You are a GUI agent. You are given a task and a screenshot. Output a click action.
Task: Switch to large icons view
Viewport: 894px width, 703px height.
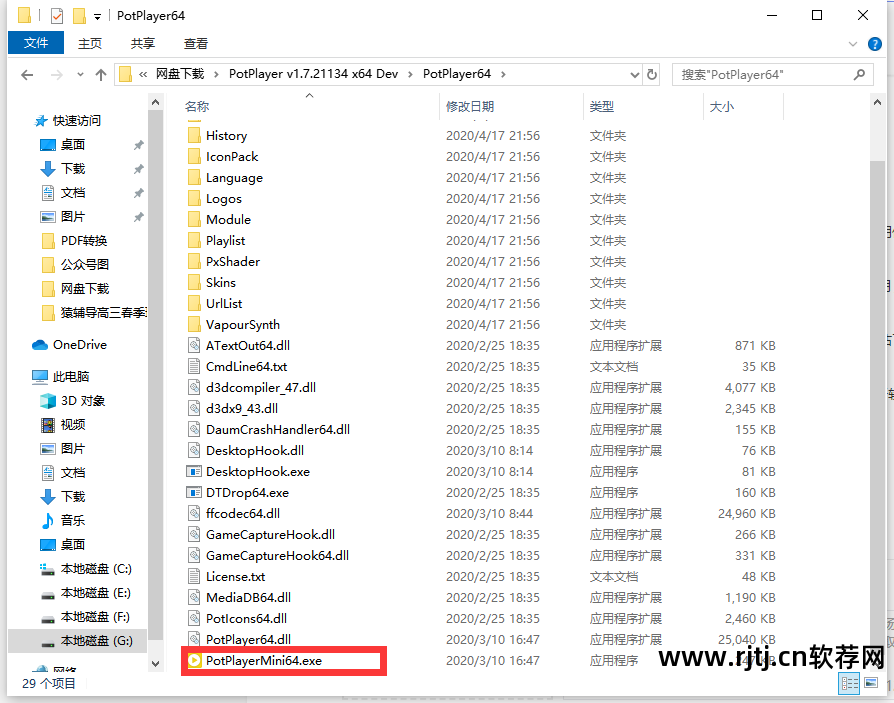click(x=871, y=682)
